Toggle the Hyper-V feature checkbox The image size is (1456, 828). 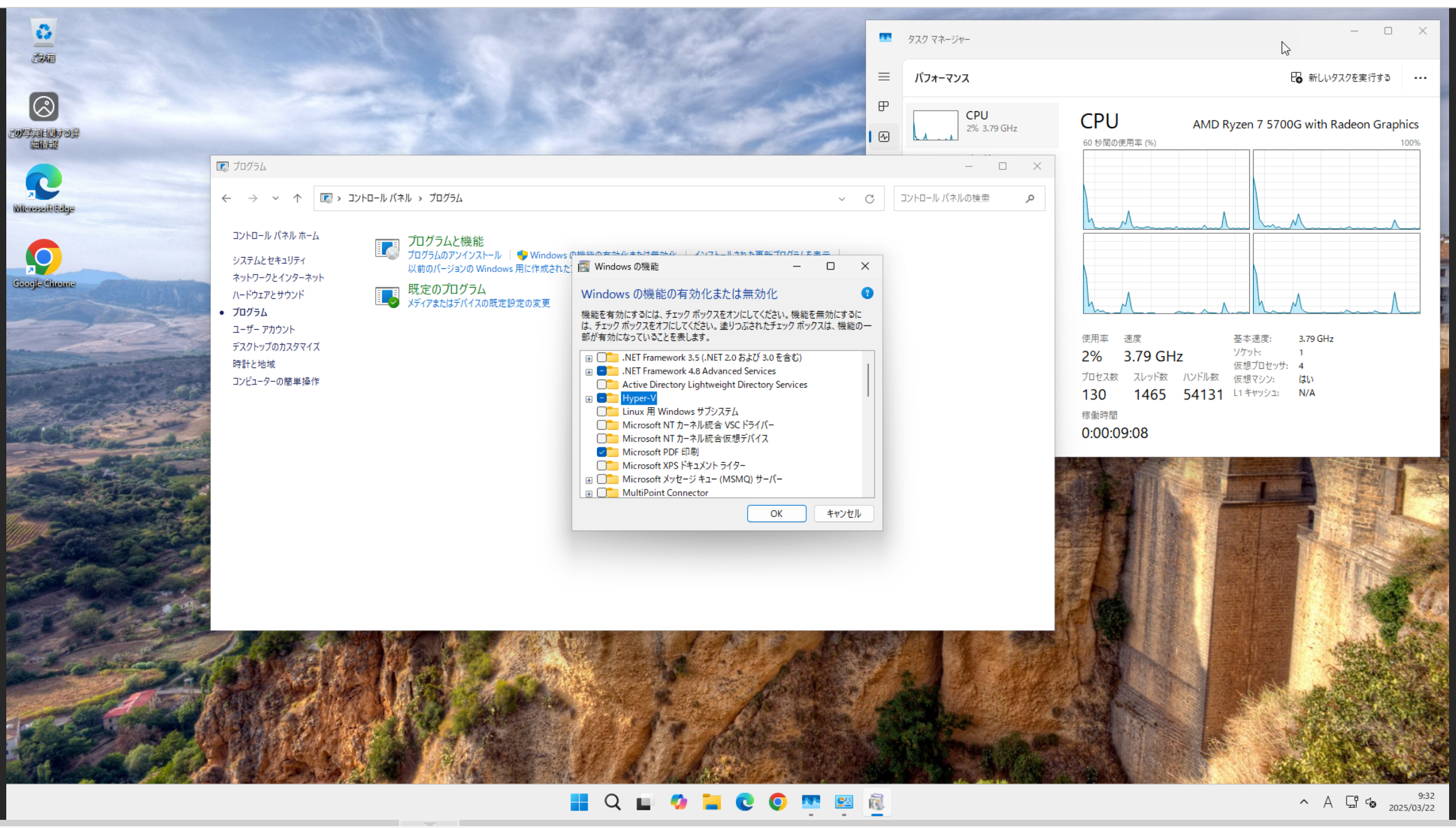tap(601, 398)
